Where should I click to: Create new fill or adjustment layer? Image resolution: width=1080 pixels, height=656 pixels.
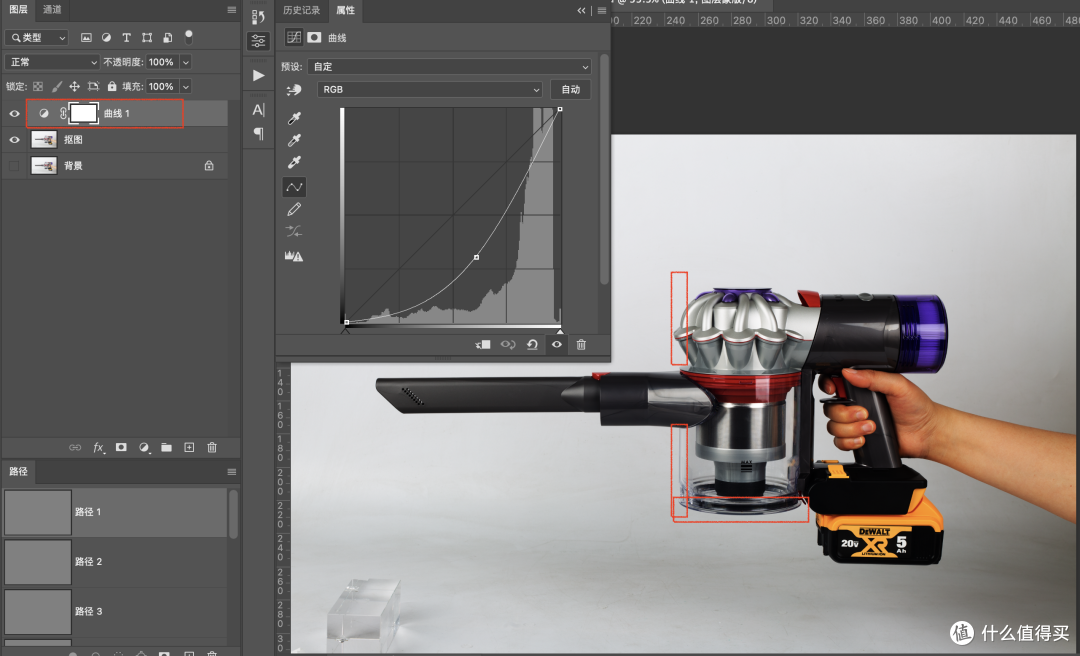tap(144, 447)
